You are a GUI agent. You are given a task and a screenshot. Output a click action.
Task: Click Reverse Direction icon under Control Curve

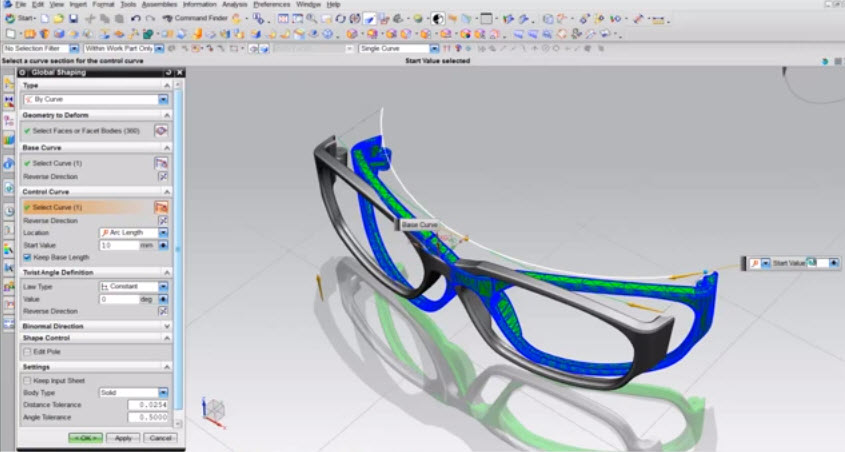163,220
